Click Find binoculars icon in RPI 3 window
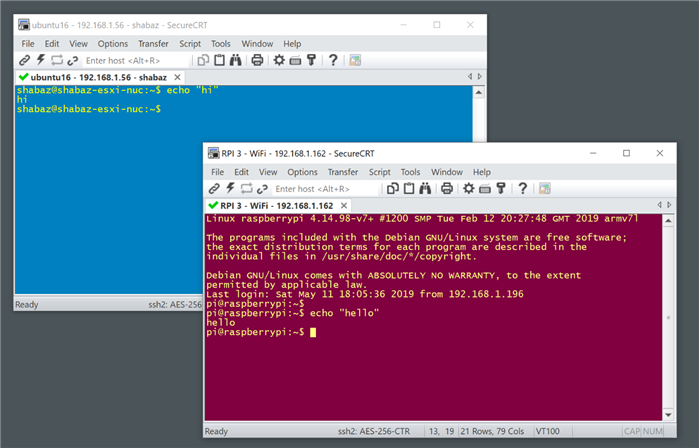Screen dimensions: 699x448 [x=425, y=189]
